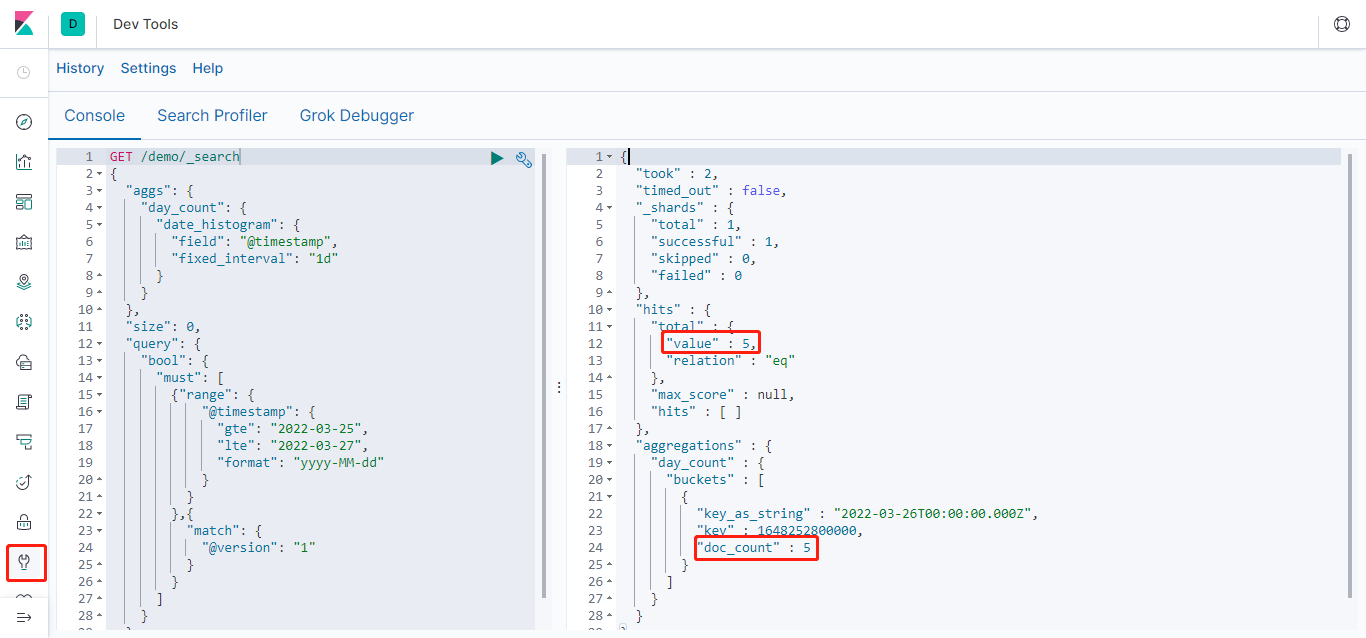Open Dev Tools wrench icon in sidebar
This screenshot has width=1366, height=638.
click(24, 562)
